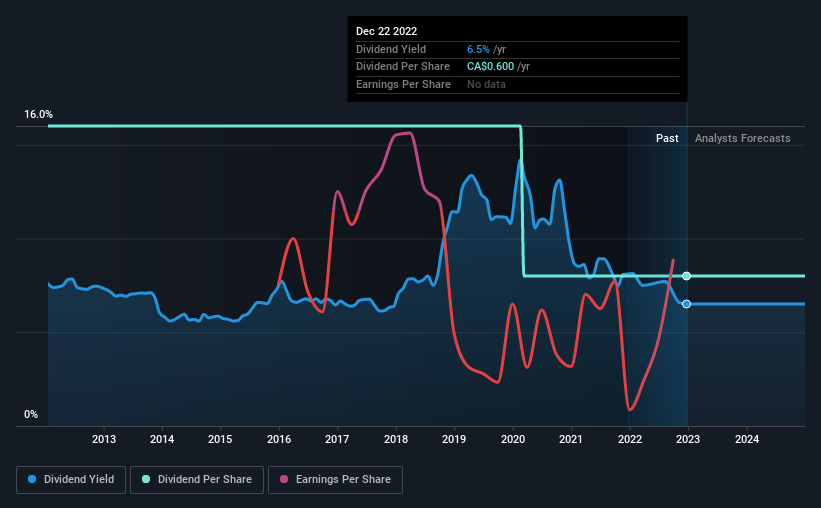Click the 2022 x-axis label
The height and width of the screenshot is (508, 821).
tap(630, 439)
